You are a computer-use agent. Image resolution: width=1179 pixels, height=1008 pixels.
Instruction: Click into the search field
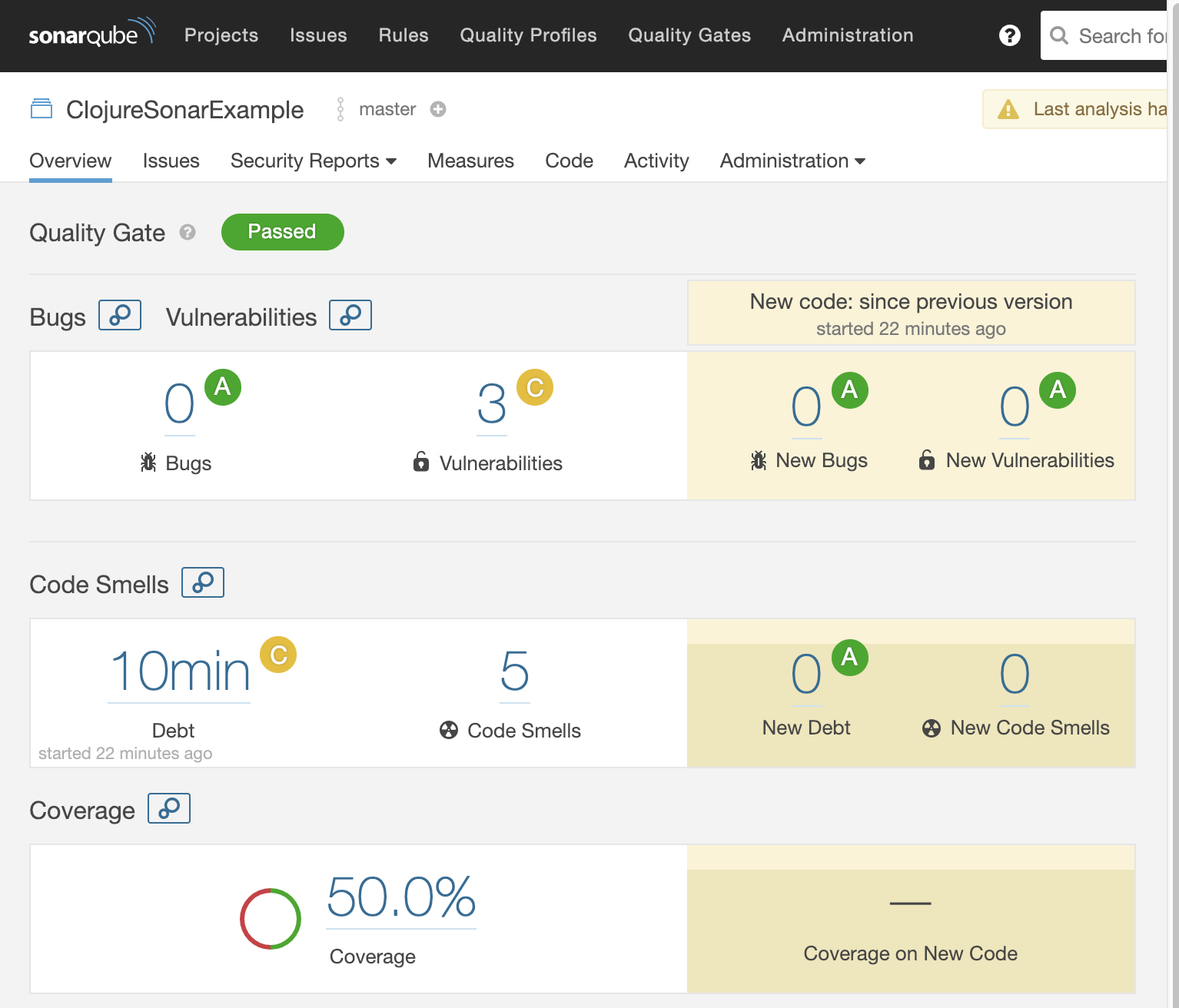click(1104, 35)
